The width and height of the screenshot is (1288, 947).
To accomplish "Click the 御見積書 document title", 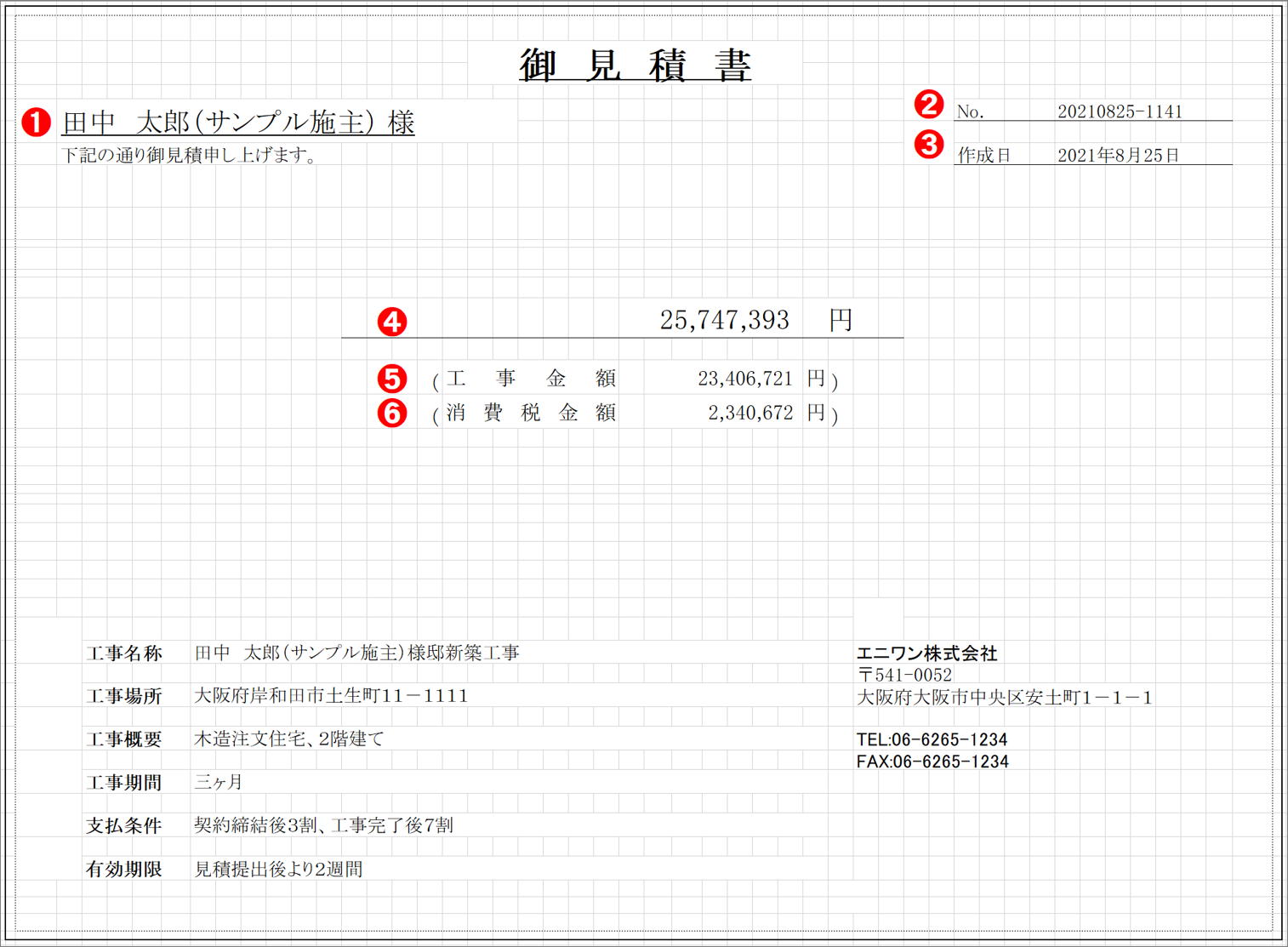I will (636, 63).
